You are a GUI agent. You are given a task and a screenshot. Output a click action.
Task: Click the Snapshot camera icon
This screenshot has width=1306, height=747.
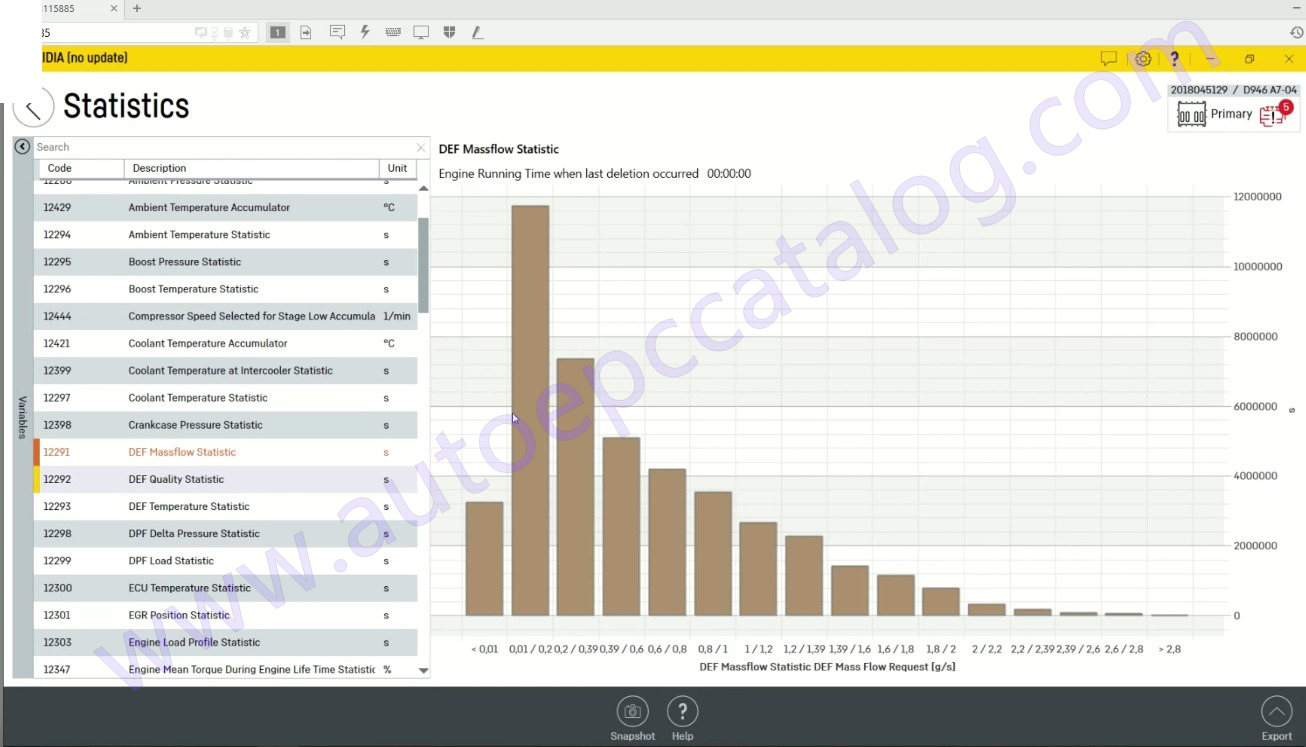pos(632,712)
